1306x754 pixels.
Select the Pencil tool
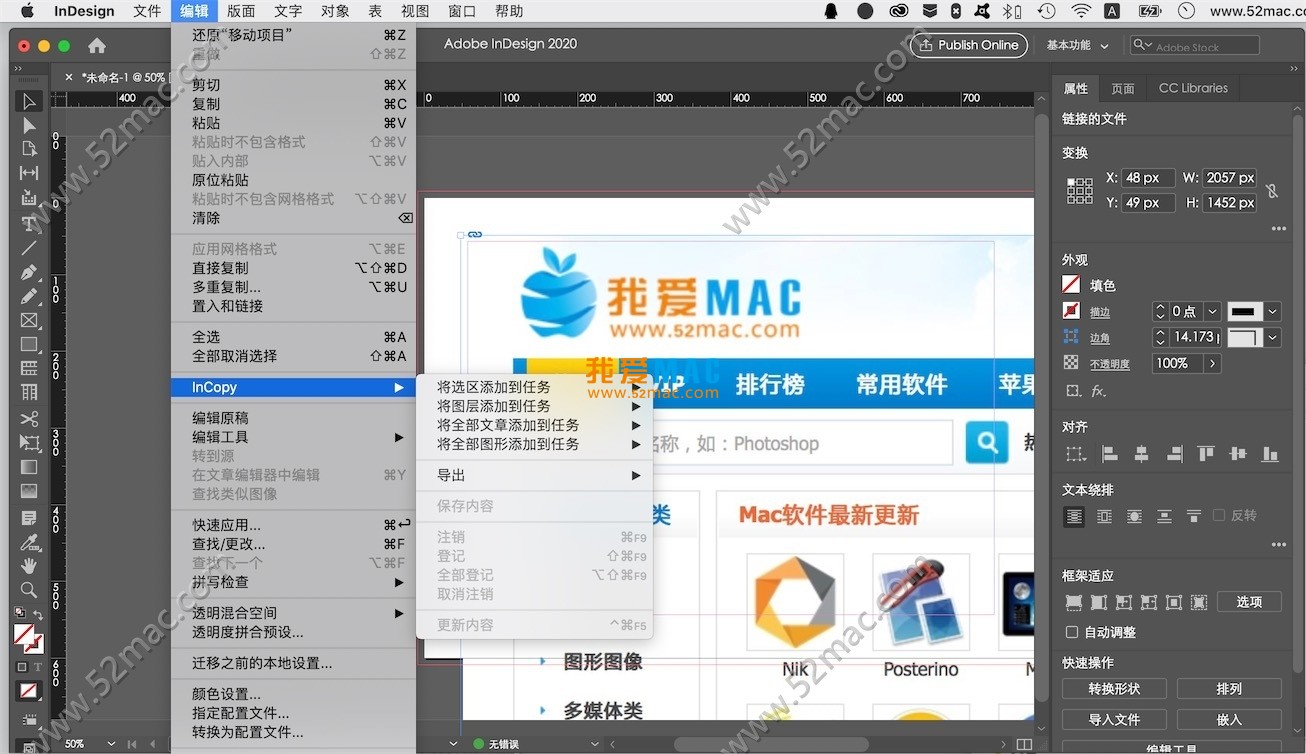[x=29, y=296]
